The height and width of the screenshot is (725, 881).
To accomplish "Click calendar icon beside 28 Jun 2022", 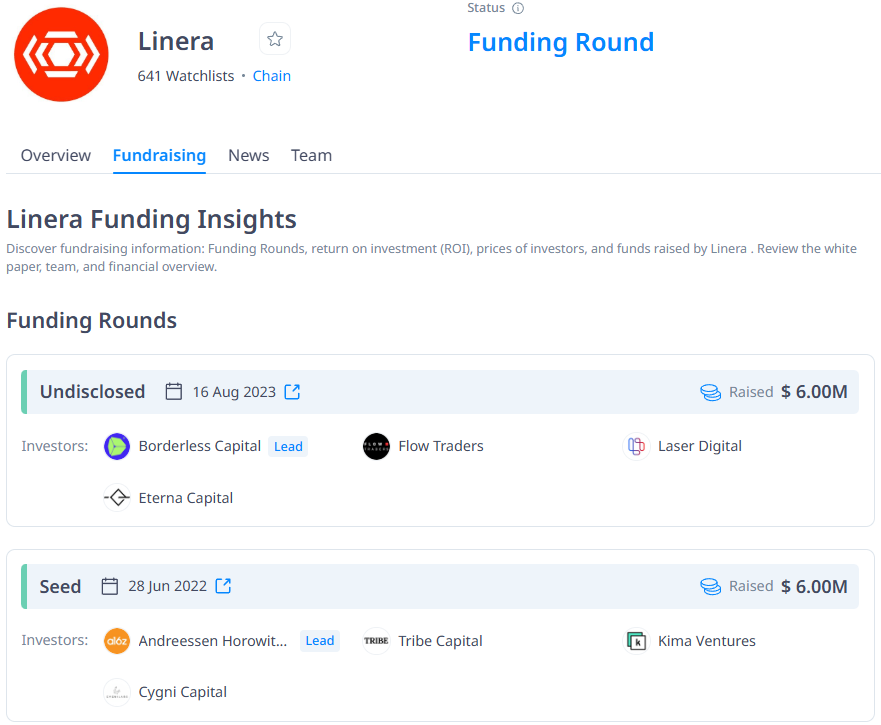I will coord(110,586).
